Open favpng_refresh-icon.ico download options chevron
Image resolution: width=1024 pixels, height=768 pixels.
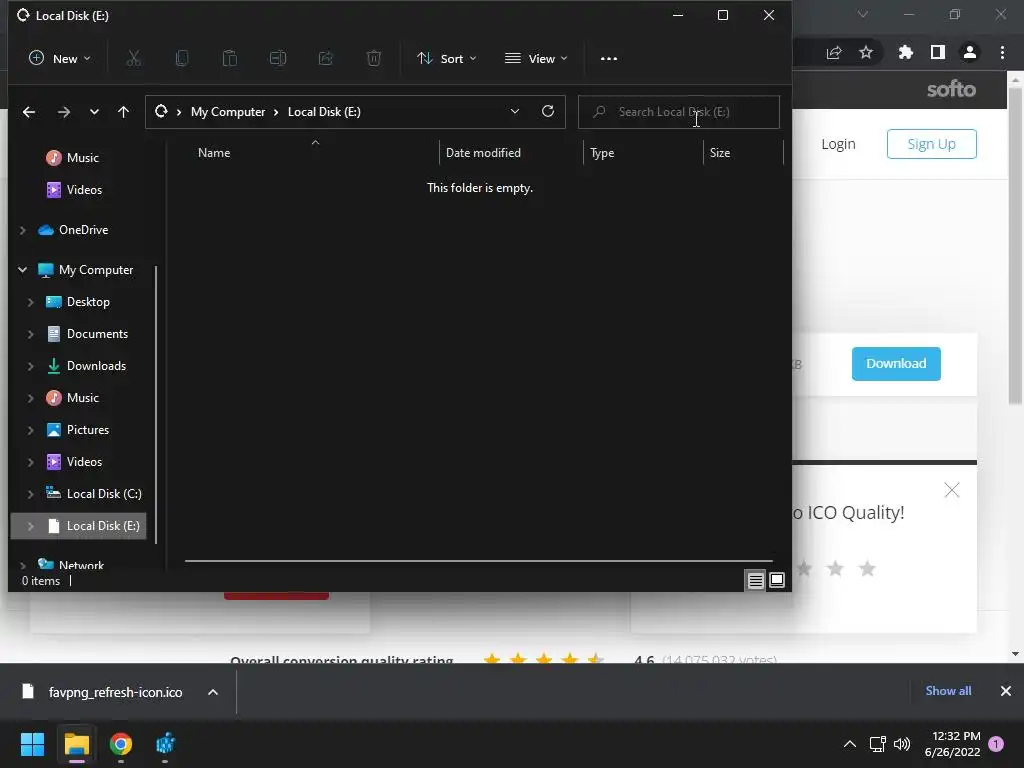[213, 692]
